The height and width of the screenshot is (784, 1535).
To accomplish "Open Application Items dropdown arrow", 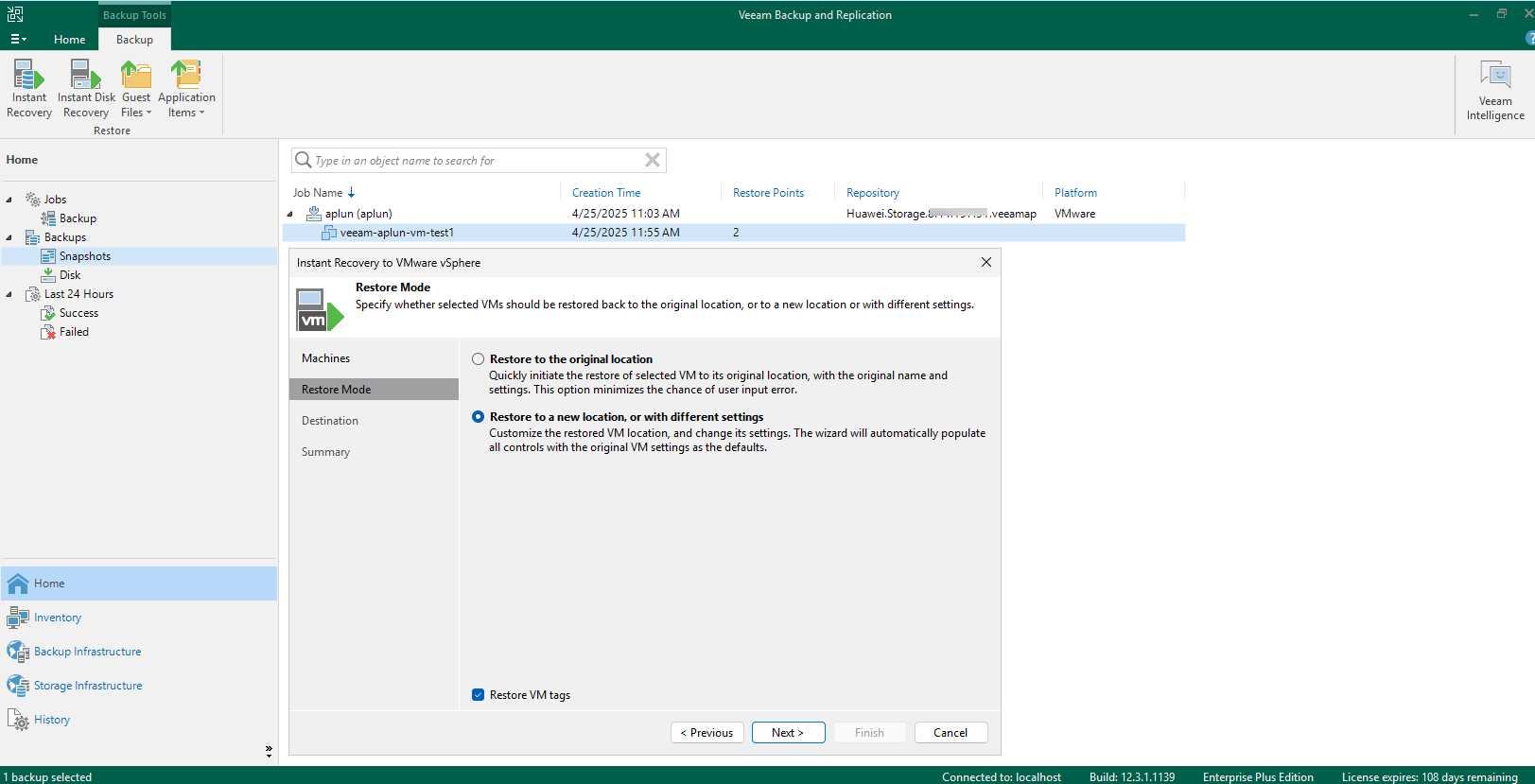I will click(x=201, y=113).
